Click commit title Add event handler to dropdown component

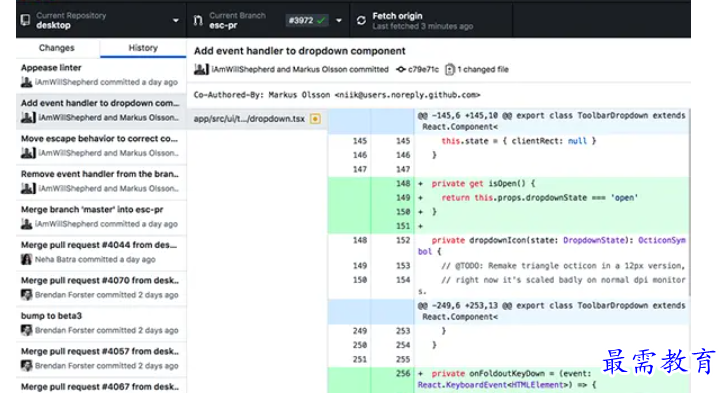coord(300,51)
